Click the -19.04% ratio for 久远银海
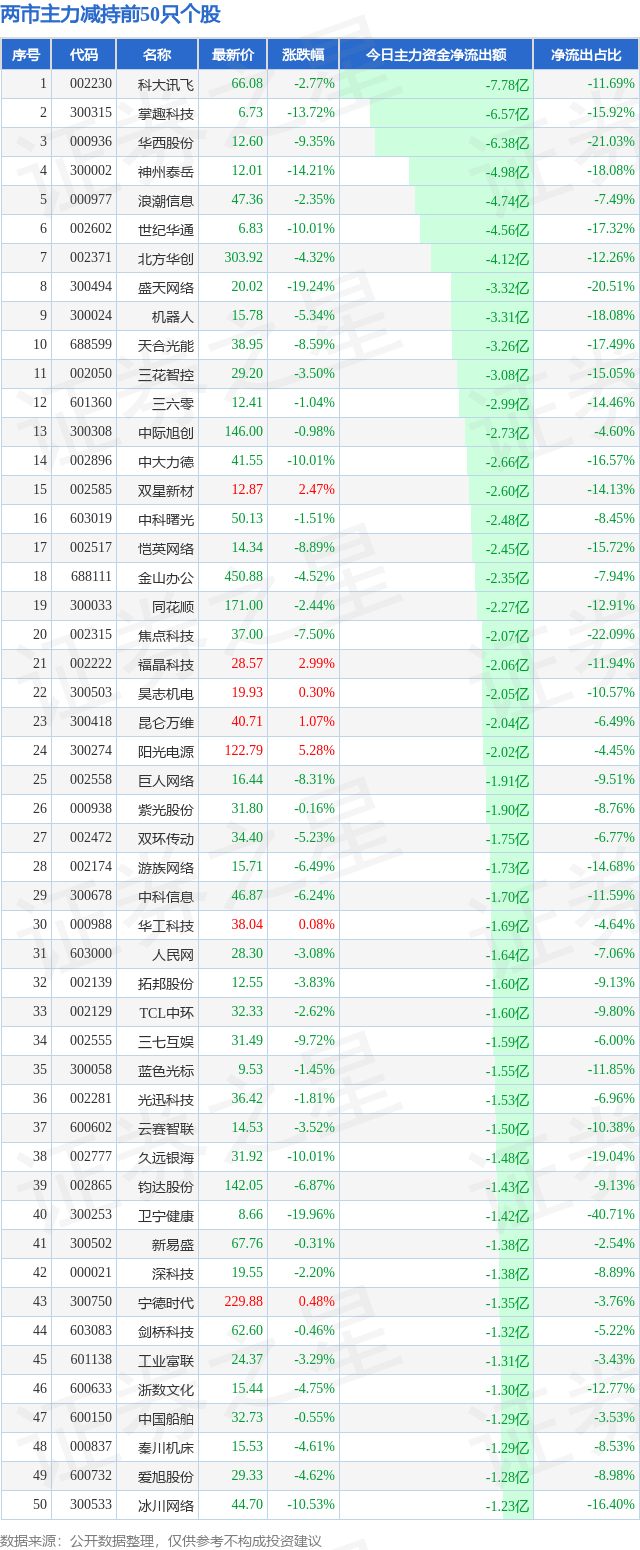 pyautogui.click(x=611, y=1157)
